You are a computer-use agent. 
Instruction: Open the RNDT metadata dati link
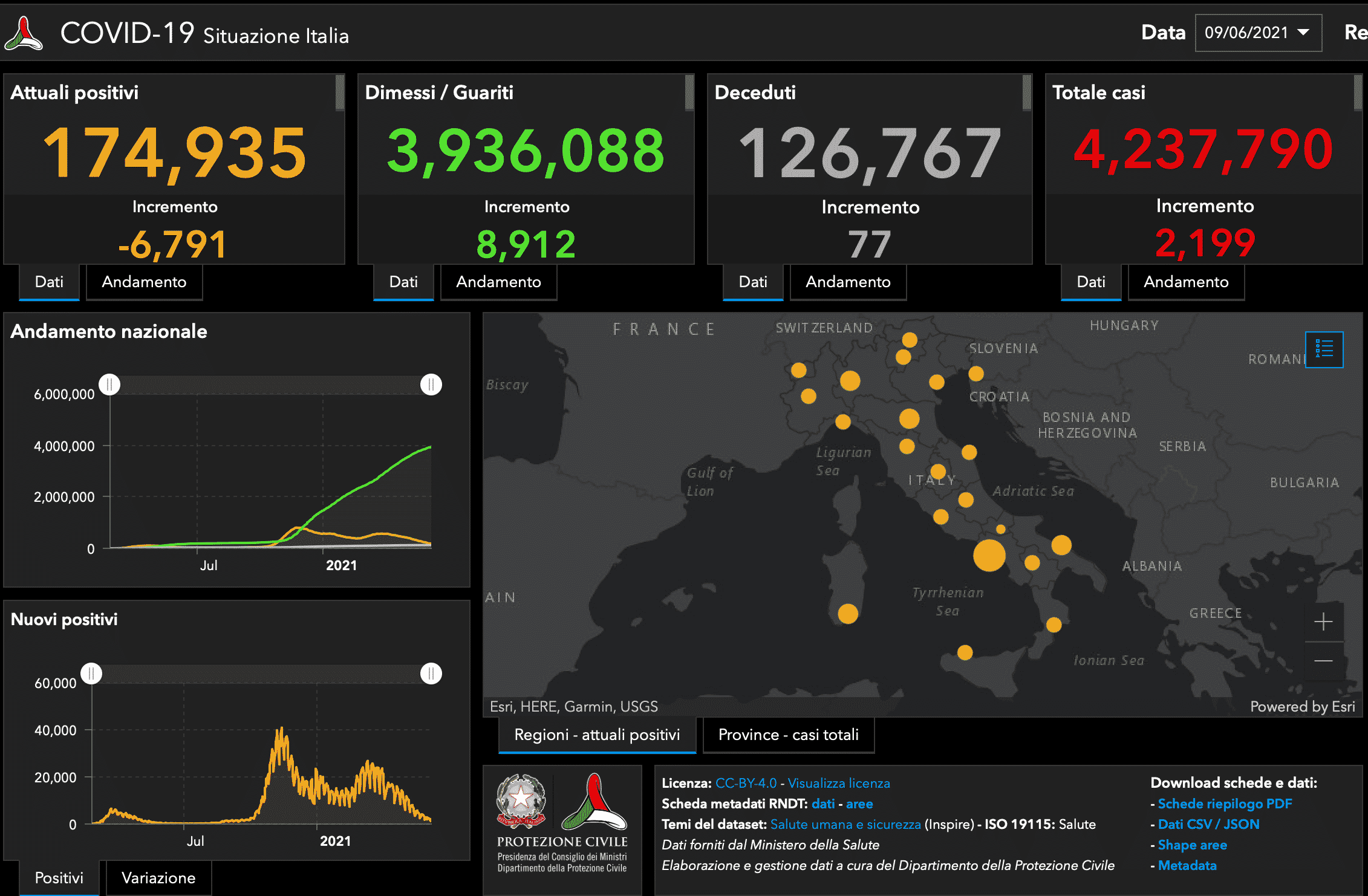823,804
